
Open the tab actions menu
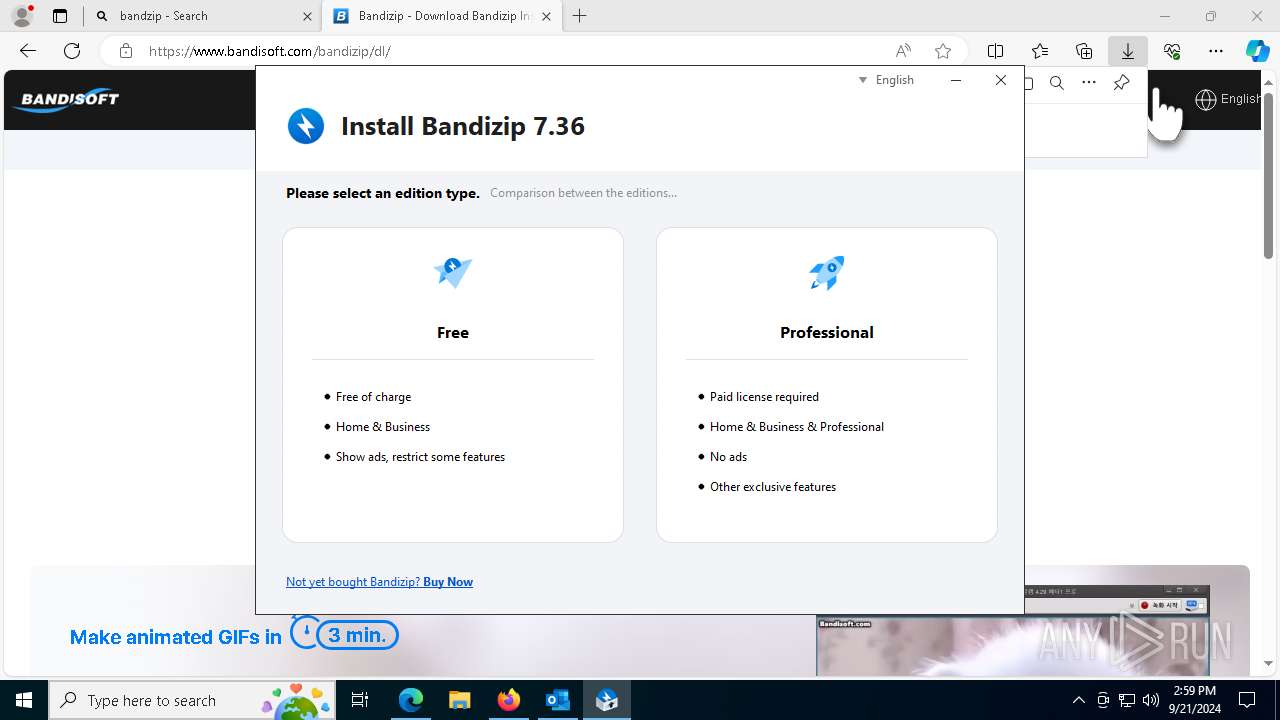pos(60,16)
